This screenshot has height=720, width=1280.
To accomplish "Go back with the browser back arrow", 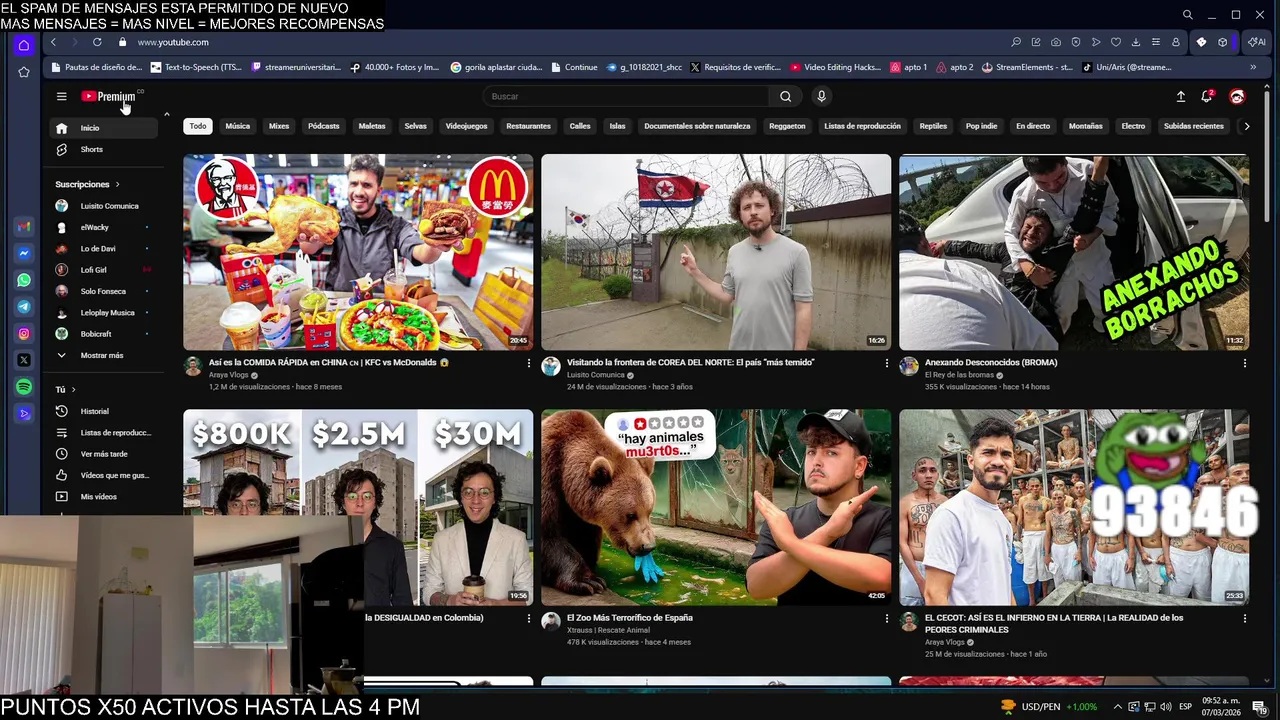I will [53, 42].
